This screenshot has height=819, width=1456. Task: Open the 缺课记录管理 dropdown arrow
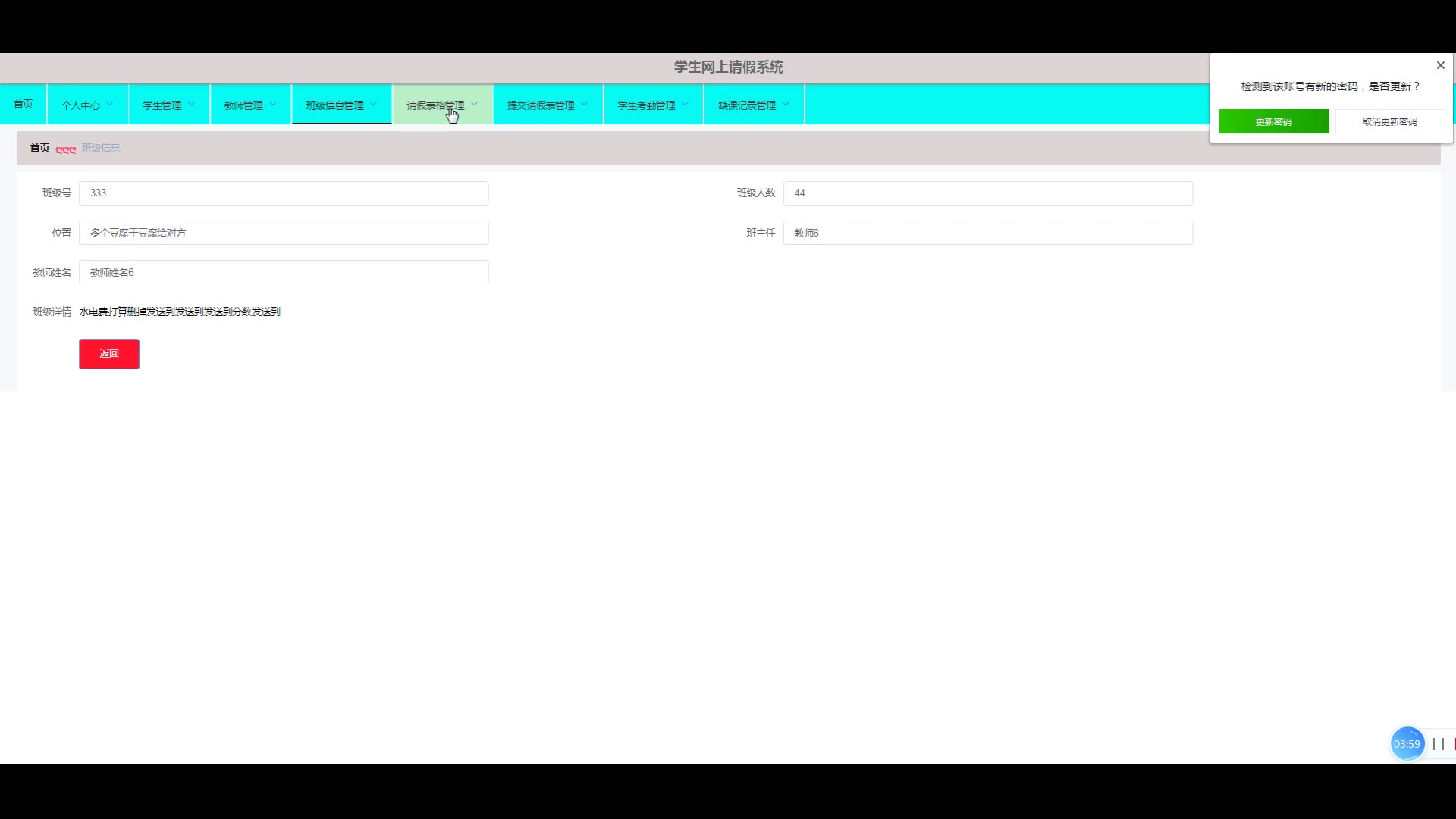(x=786, y=105)
